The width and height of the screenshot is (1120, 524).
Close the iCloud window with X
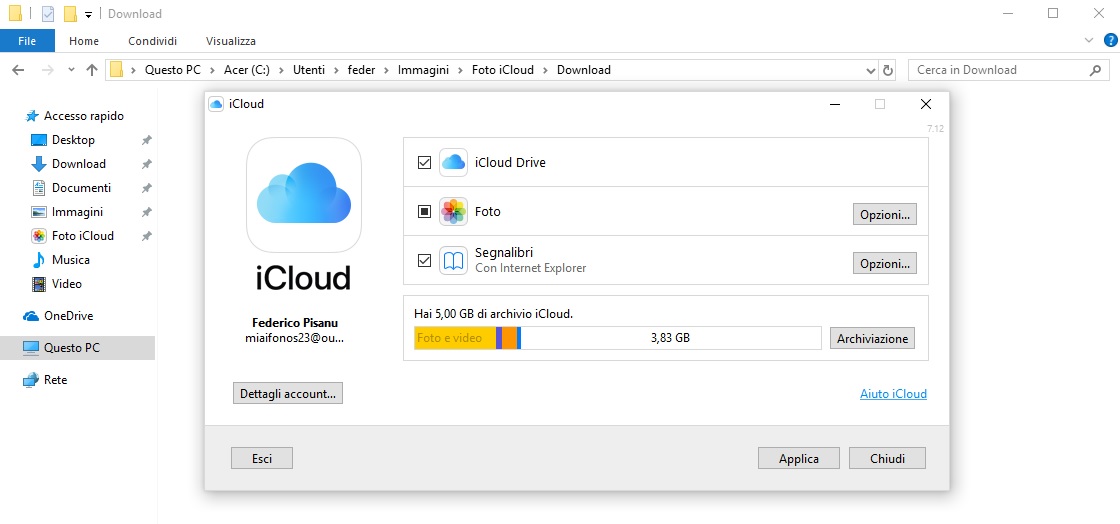(926, 104)
